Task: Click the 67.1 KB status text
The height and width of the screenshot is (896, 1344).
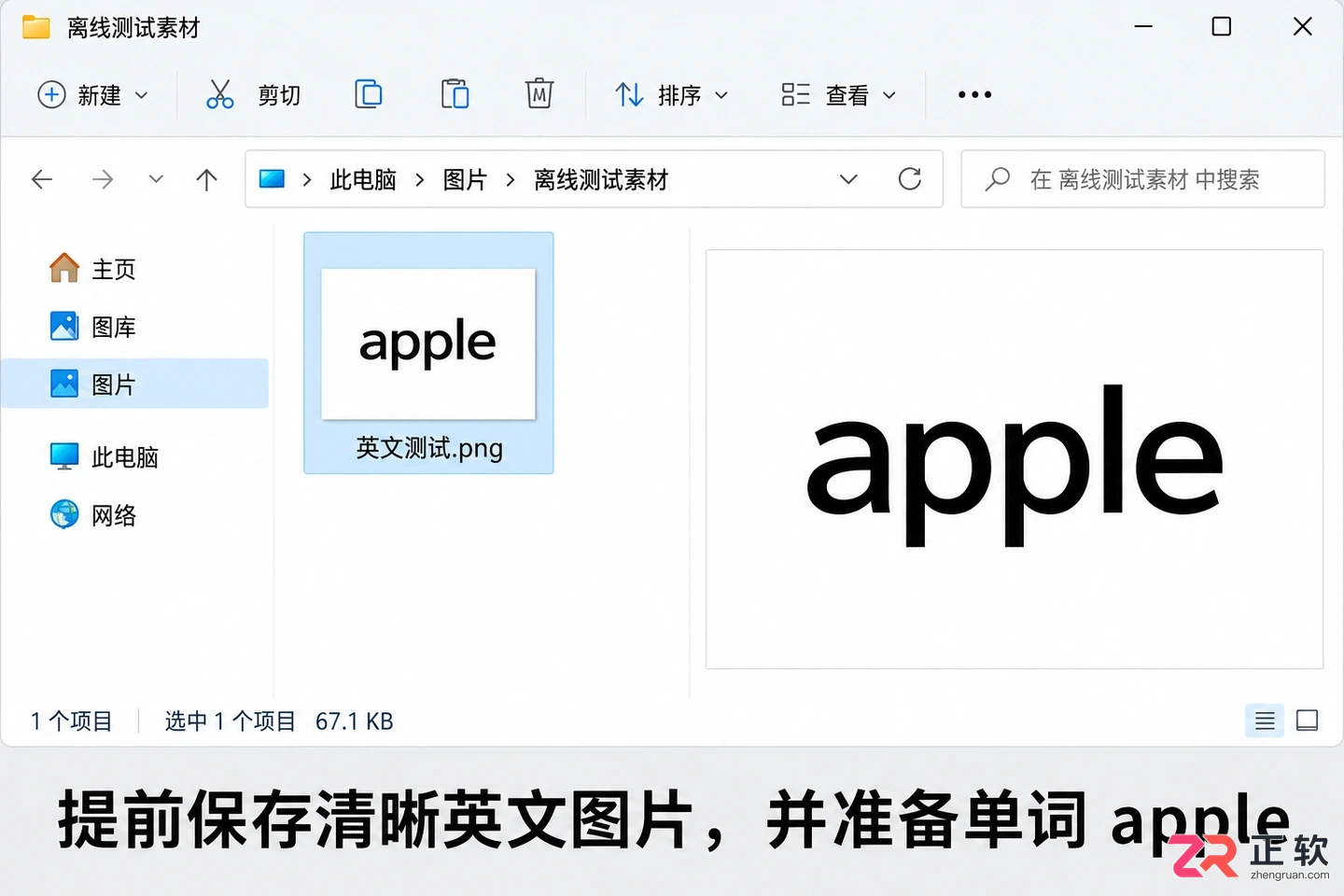Action: click(x=355, y=721)
